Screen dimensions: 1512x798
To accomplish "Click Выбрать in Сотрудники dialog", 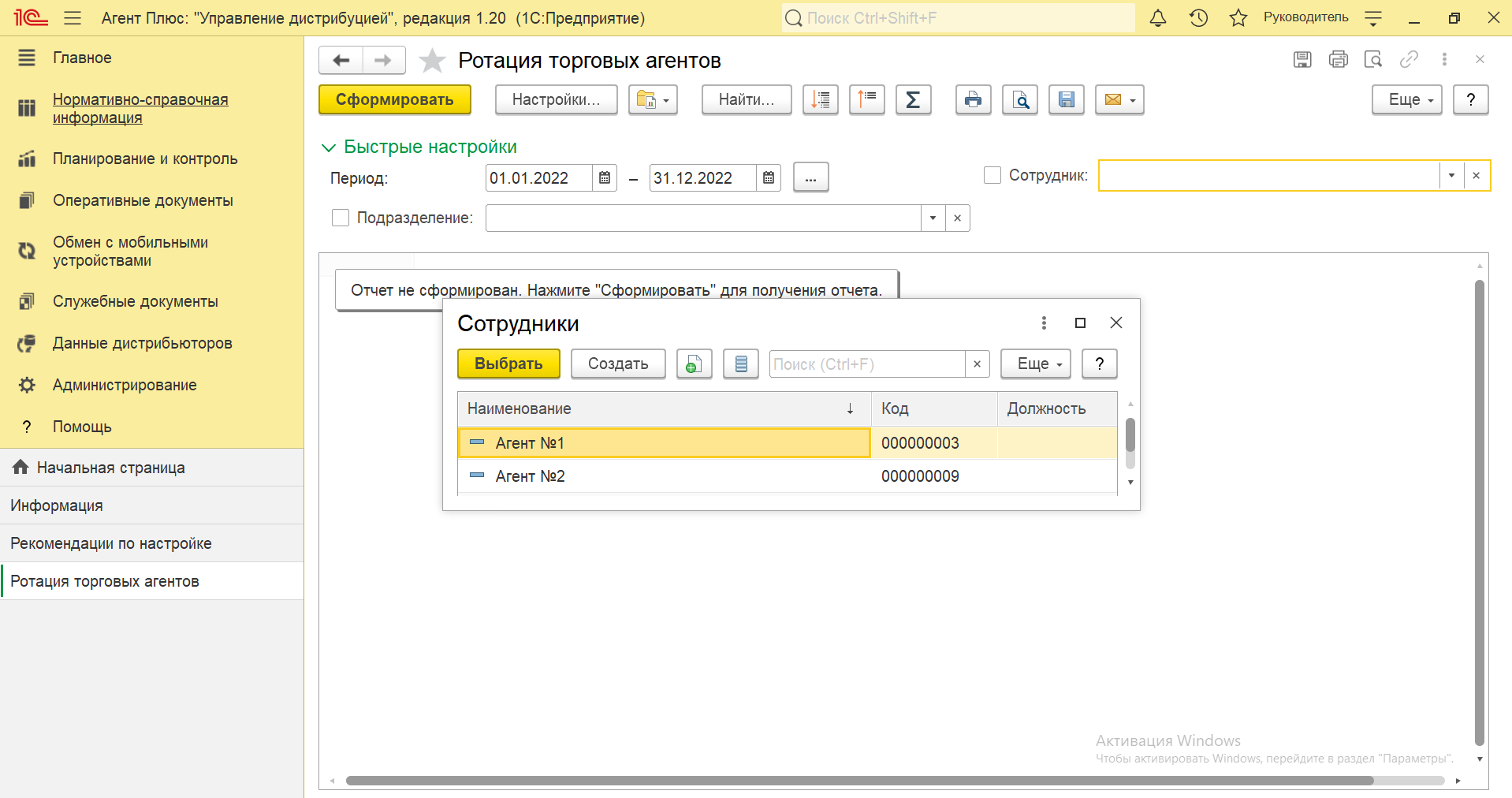I will coord(508,364).
